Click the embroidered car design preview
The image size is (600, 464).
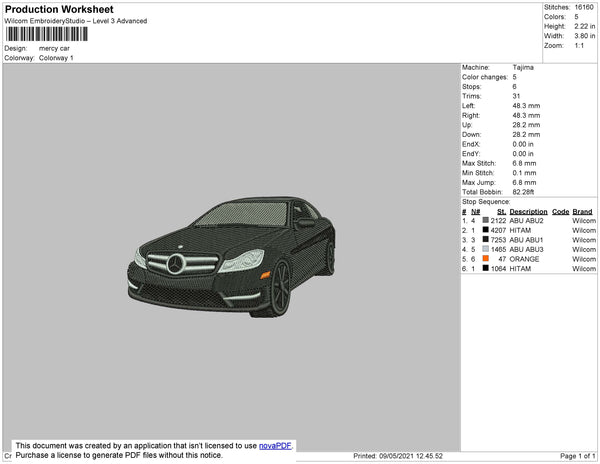[x=232, y=257]
